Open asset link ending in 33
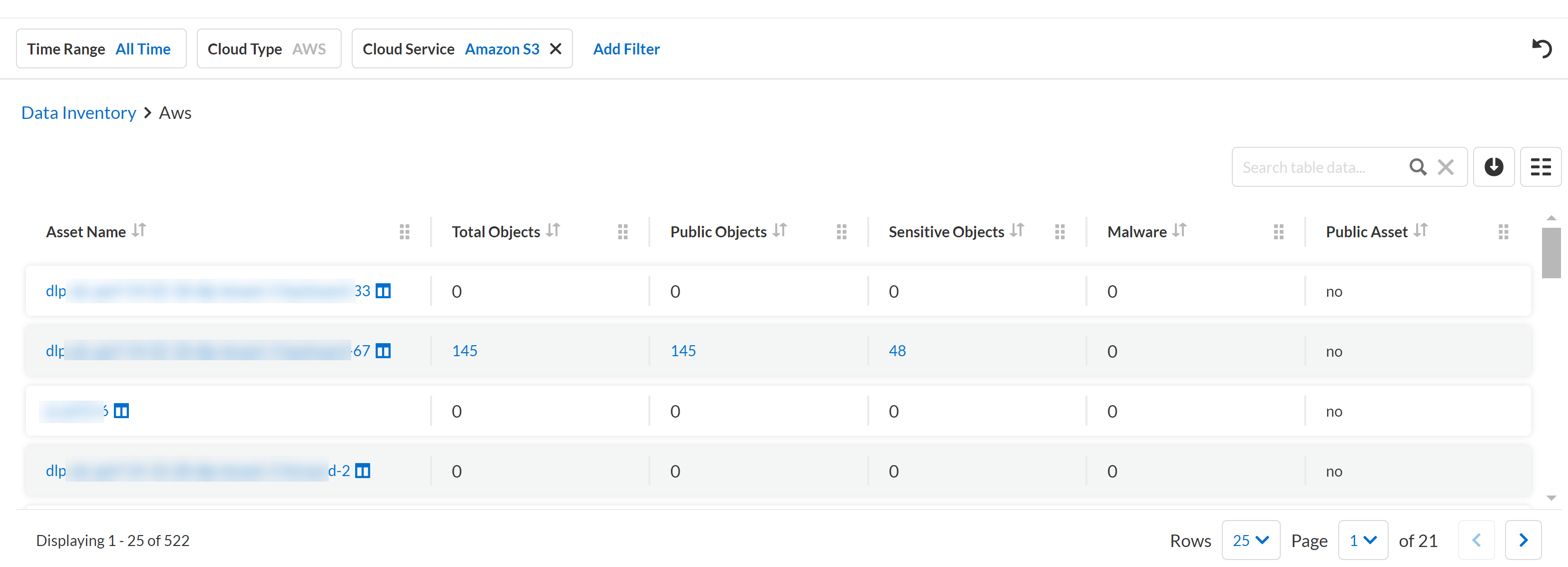This screenshot has height=567, width=1568. [208, 291]
